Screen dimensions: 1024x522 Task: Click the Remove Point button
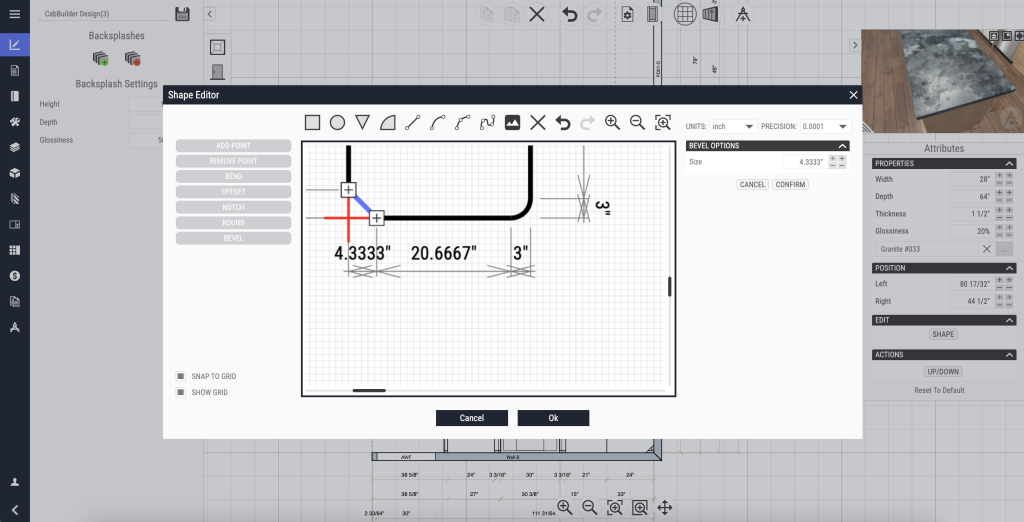(x=233, y=161)
